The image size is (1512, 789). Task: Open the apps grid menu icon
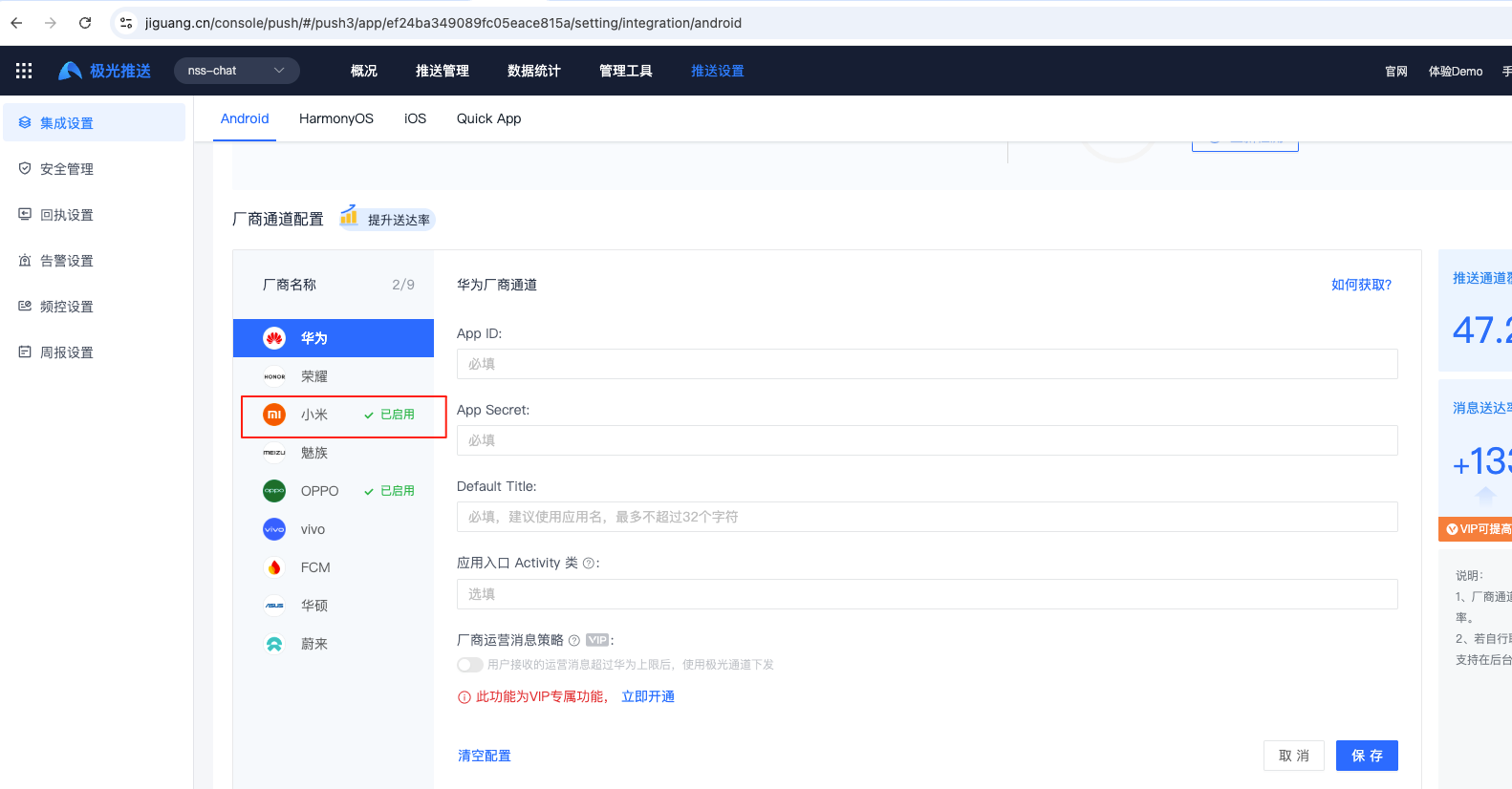tap(24, 71)
